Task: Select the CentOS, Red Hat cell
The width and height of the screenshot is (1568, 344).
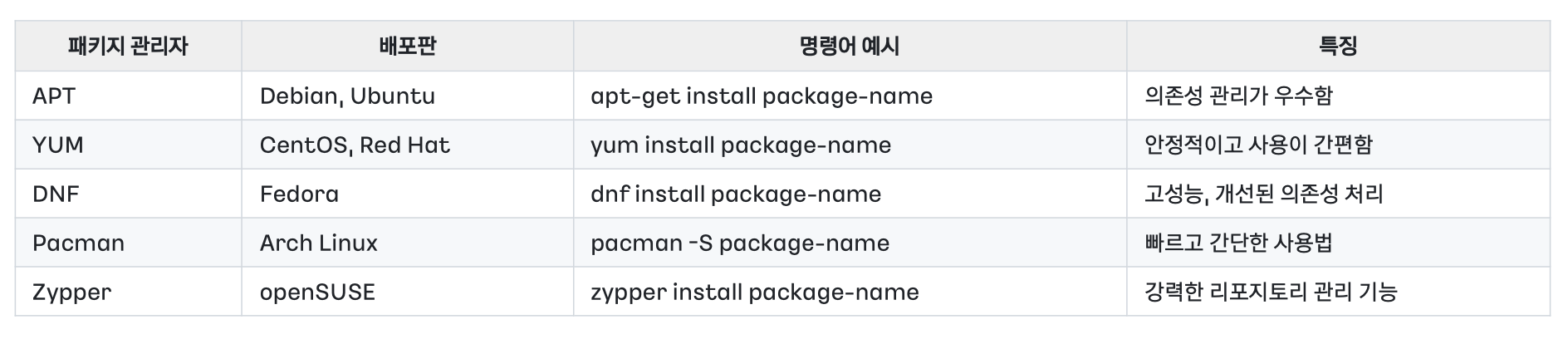Action: pos(355,145)
